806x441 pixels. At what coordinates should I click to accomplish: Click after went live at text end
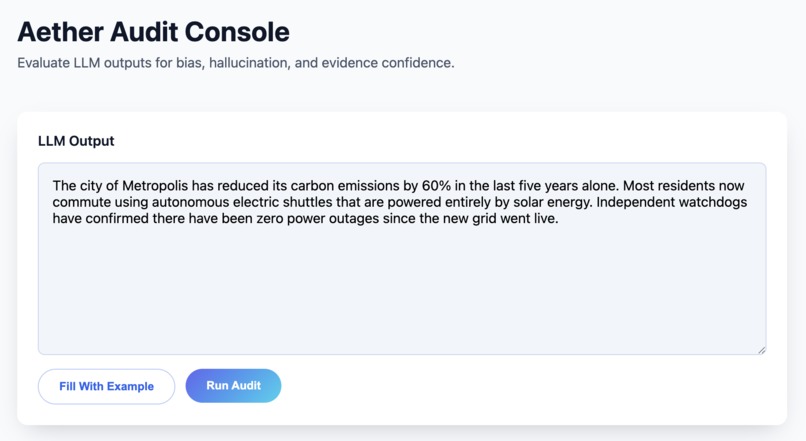(x=558, y=219)
